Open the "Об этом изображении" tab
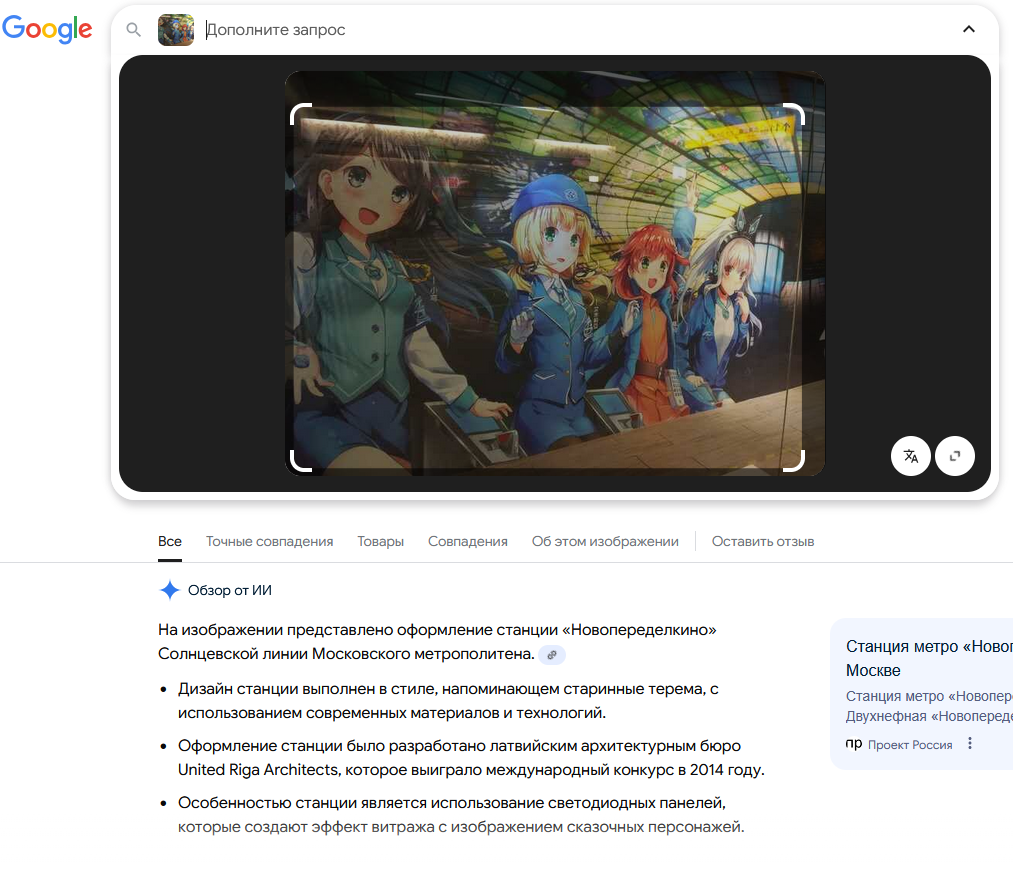 pyautogui.click(x=604, y=541)
